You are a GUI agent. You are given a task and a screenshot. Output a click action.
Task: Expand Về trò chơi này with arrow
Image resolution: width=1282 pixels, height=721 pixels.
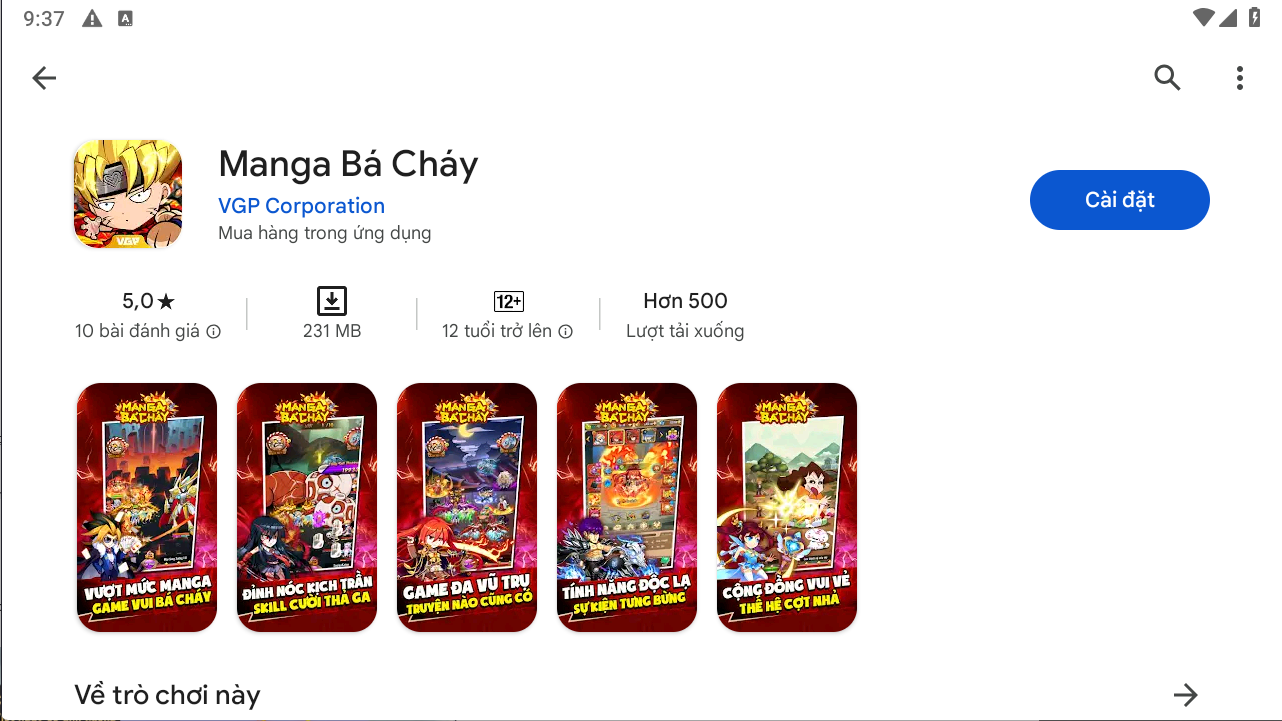tap(1185, 695)
